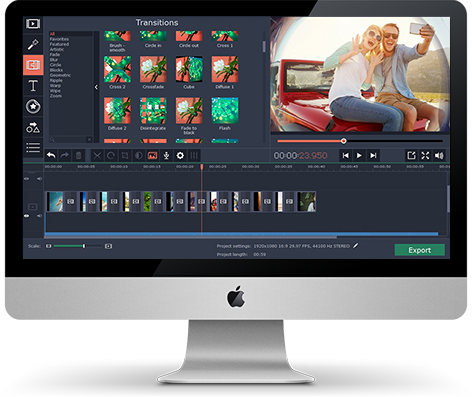Click the Delete trash can icon
The image size is (472, 397).
pyautogui.click(x=79, y=155)
